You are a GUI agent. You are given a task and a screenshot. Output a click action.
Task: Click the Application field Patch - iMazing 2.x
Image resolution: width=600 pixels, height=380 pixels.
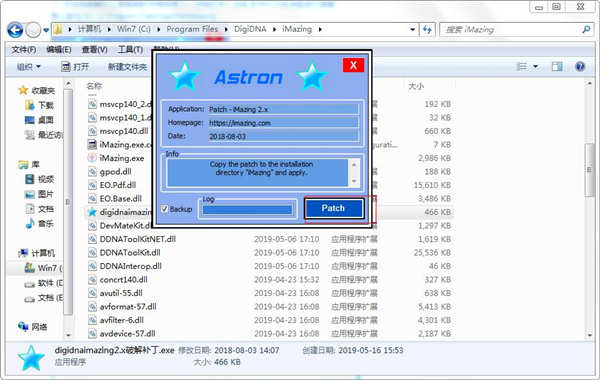point(283,109)
